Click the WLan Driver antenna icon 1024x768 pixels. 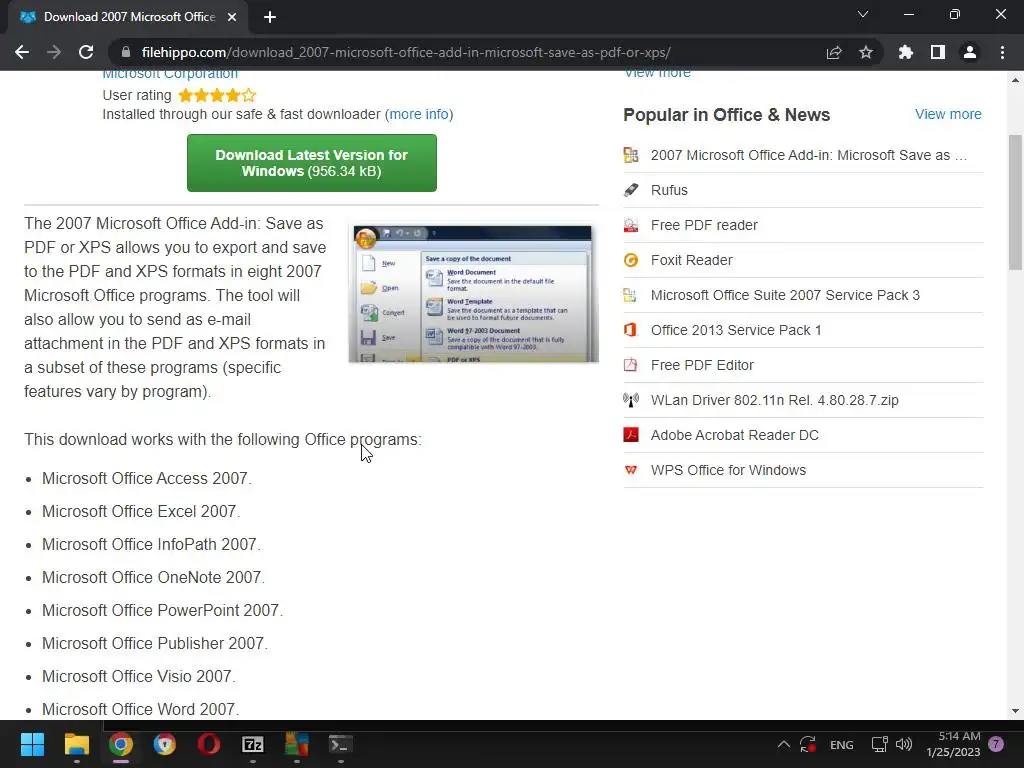[x=631, y=400]
